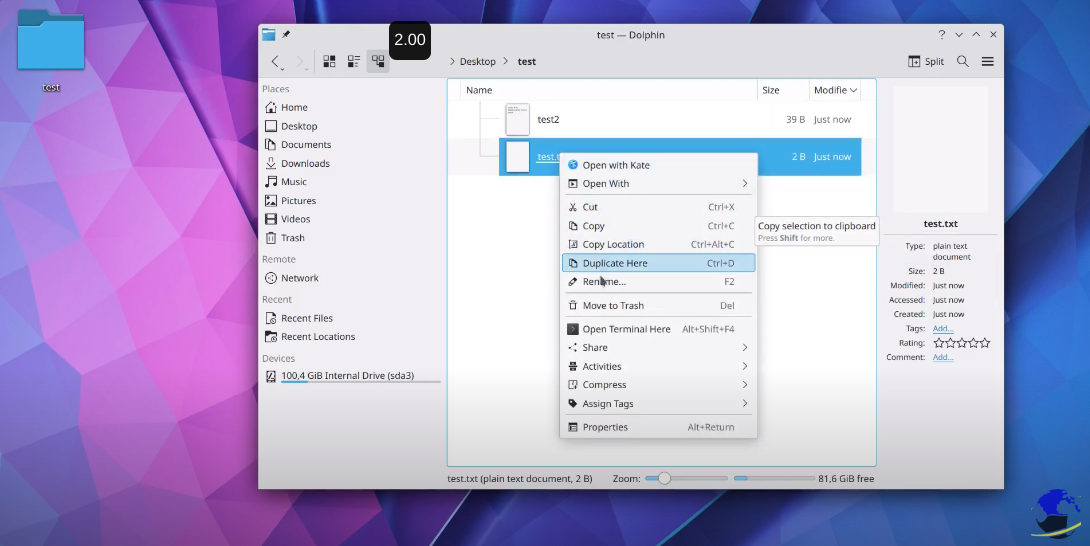1090x546 pixels.
Task: Switch to Icons view mode
Action: pyautogui.click(x=329, y=62)
